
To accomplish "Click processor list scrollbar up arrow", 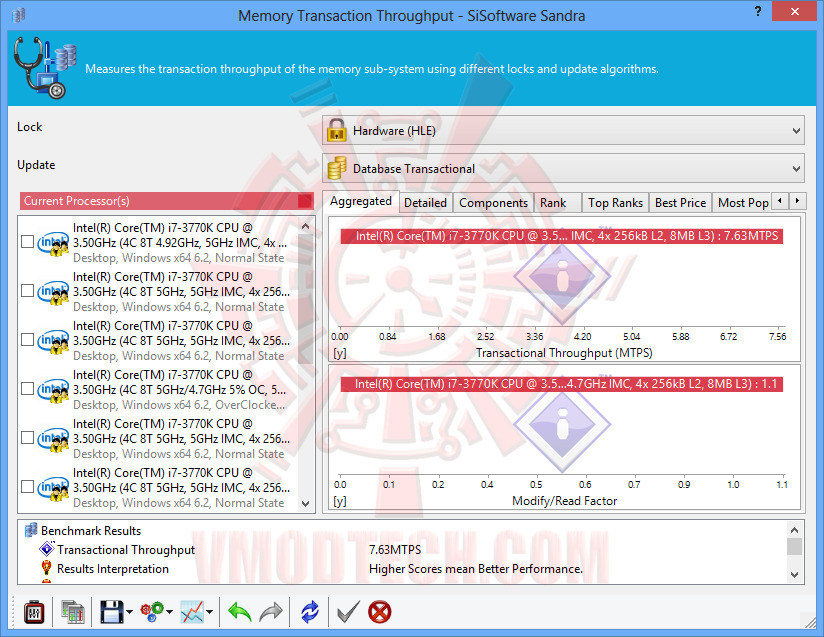I will (306, 227).
